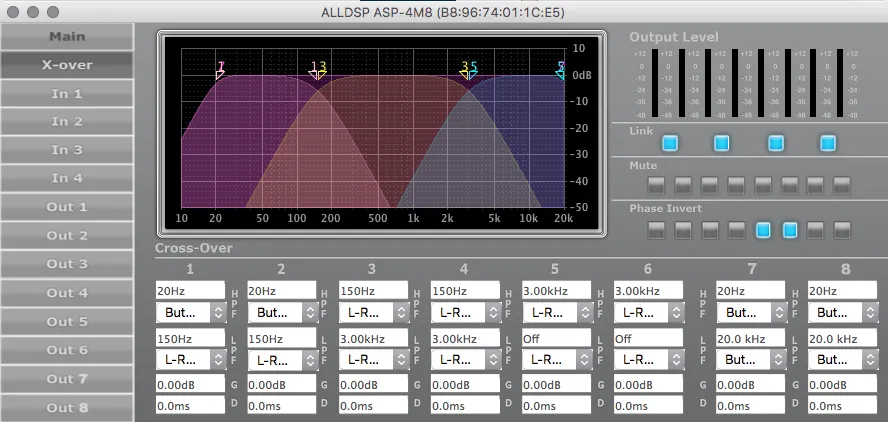Viewport: 888px width, 422px height.
Task: Select the Out 8 sidebar button
Action: [67, 407]
